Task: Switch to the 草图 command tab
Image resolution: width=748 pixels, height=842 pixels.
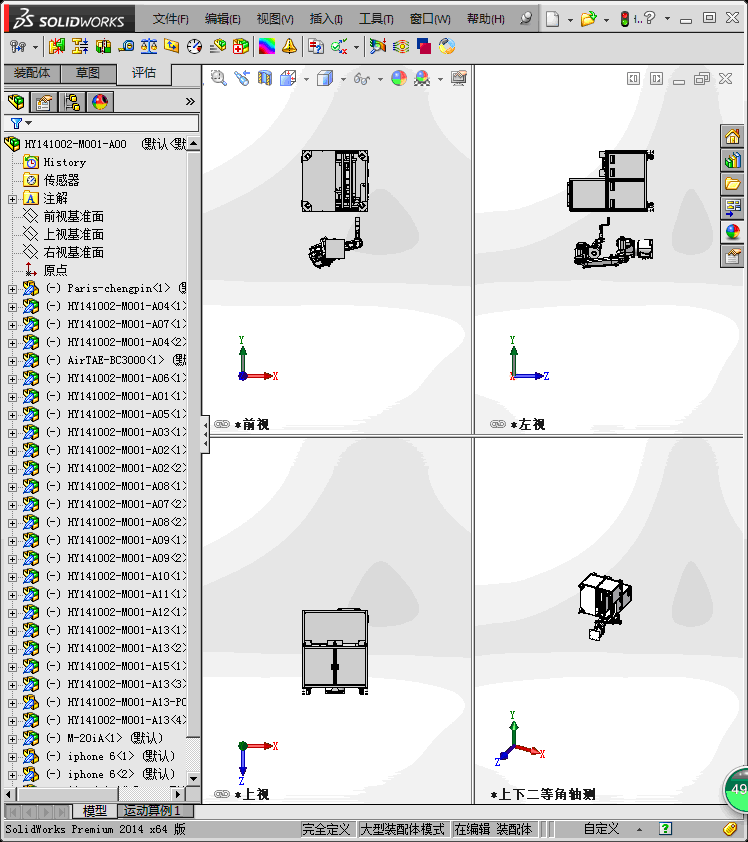Action: pos(88,73)
